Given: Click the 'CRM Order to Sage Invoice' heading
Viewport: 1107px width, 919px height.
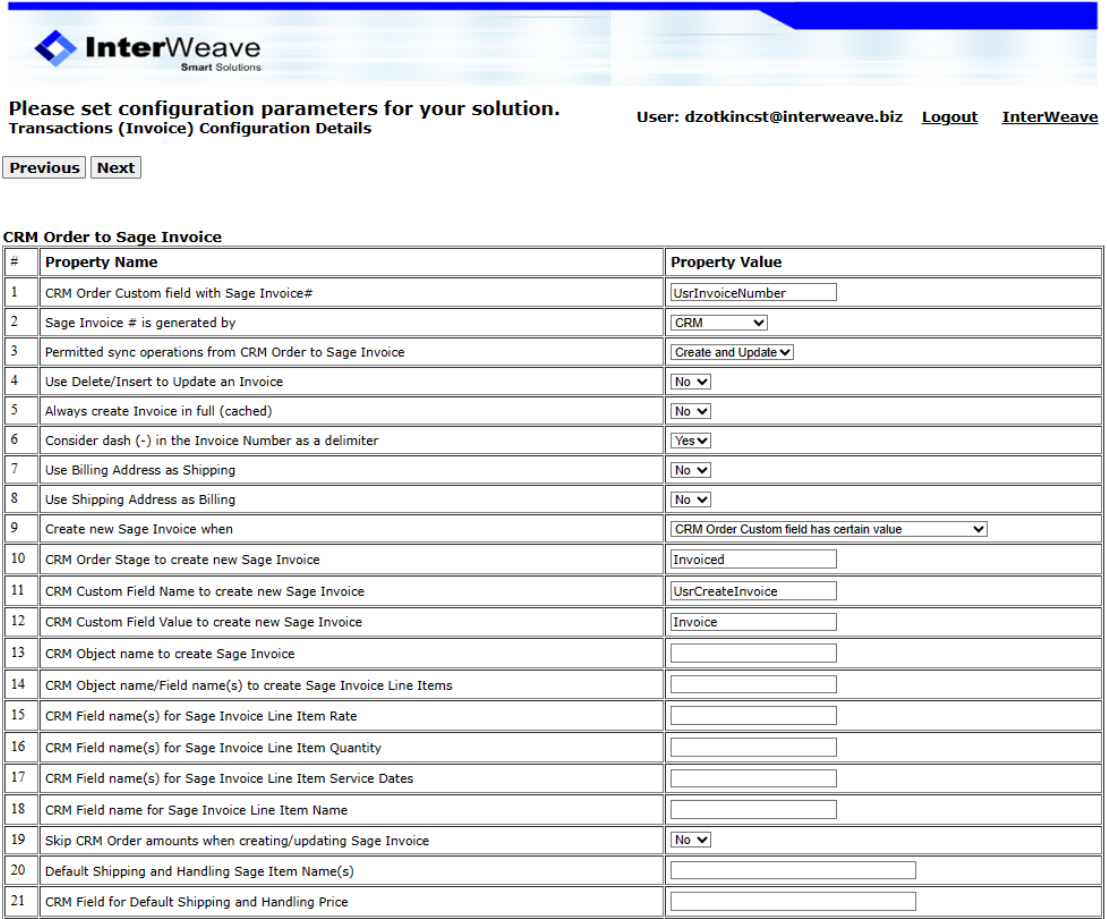Looking at the screenshot, I should 112,237.
